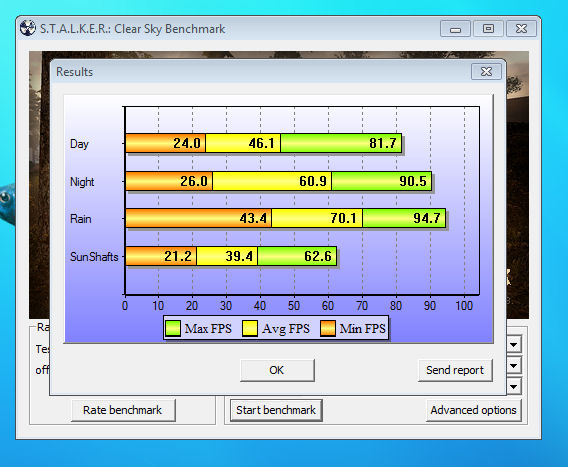The width and height of the screenshot is (568, 467).
Task: Click the 100 axis tick label
Action: tap(464, 306)
